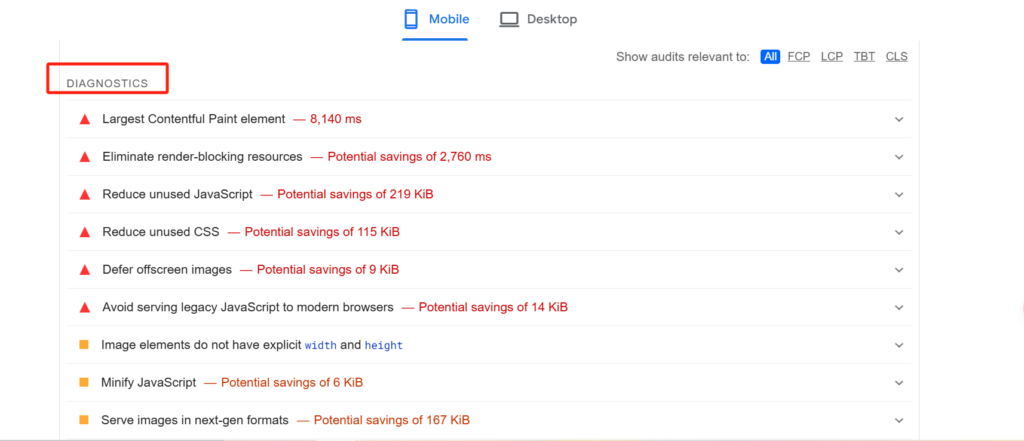Click the Desktop laptop icon

click(x=509, y=20)
